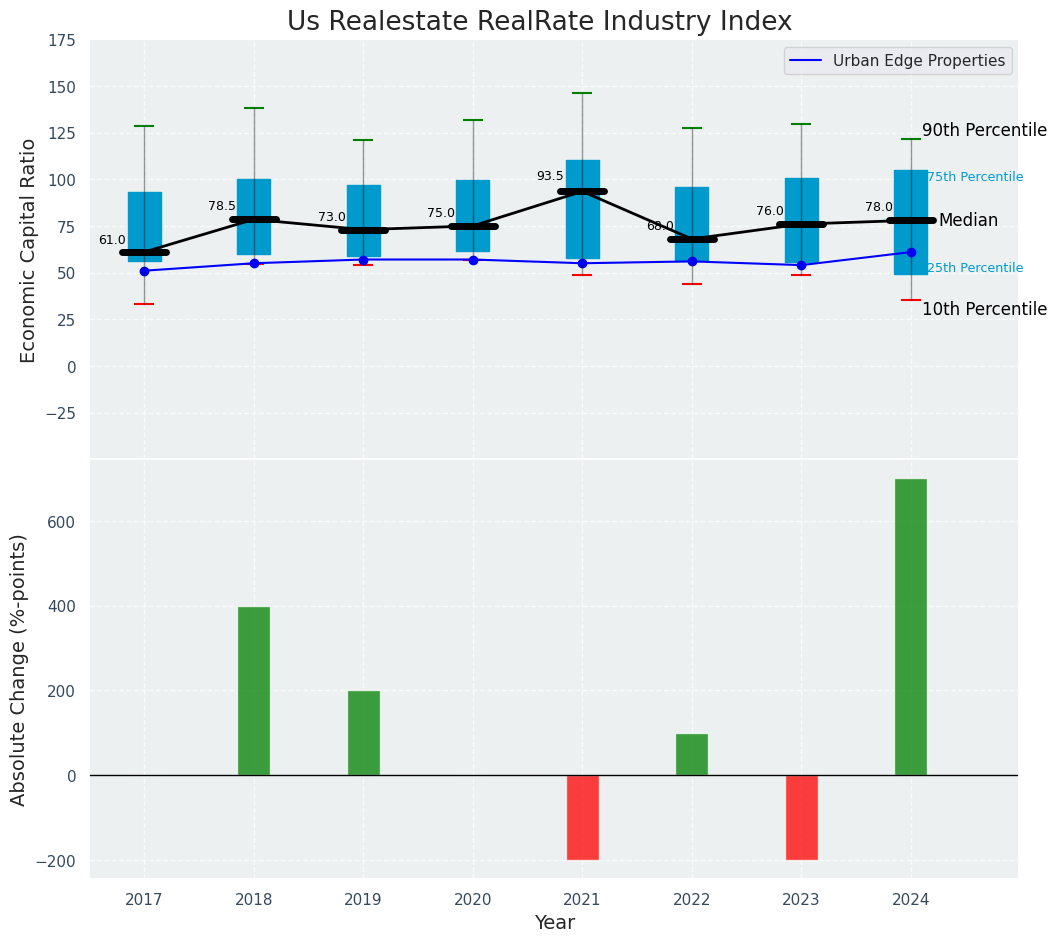Click the green 2019 absolute change bar
1057x942 pixels.
pyautogui.click(x=363, y=733)
